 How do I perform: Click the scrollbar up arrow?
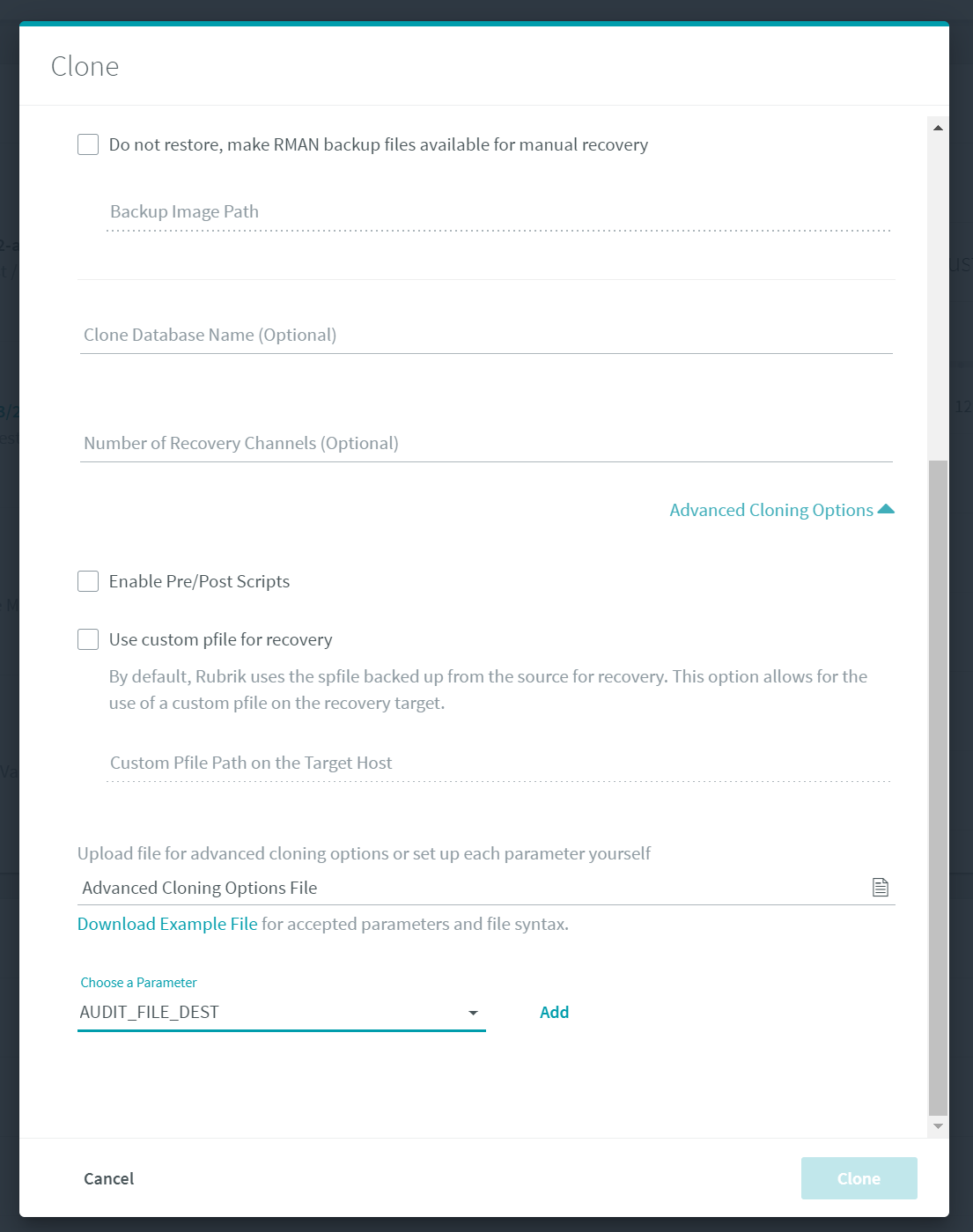click(938, 128)
